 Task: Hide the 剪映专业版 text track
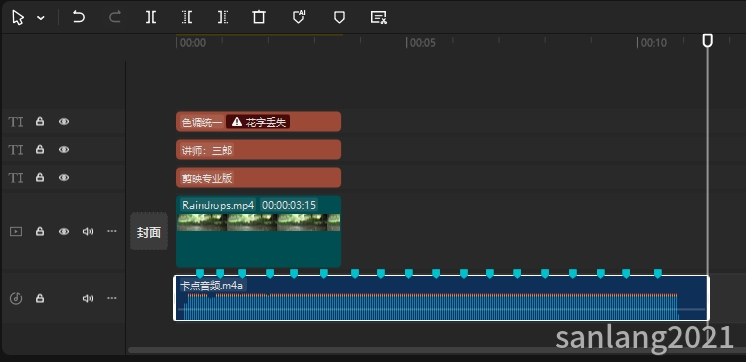coord(64,177)
